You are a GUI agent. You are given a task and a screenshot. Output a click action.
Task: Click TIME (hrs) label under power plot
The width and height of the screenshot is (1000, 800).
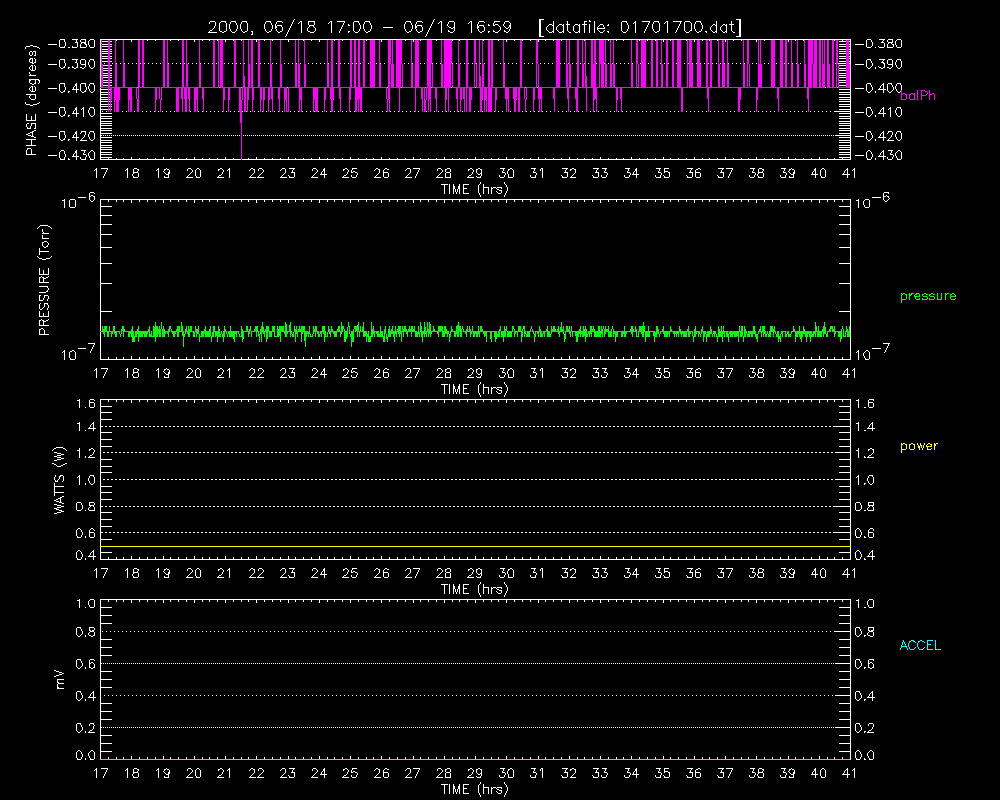474,589
